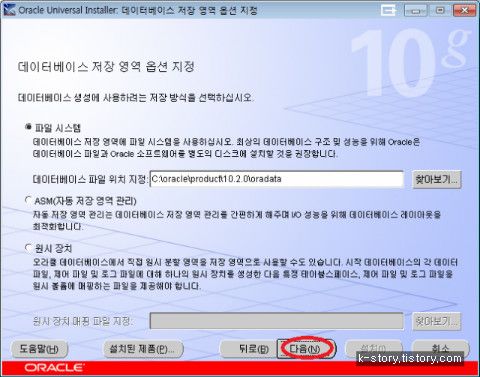Select the 파일 시스템 radio button
The width and height of the screenshot is (480, 377).
click(29, 127)
